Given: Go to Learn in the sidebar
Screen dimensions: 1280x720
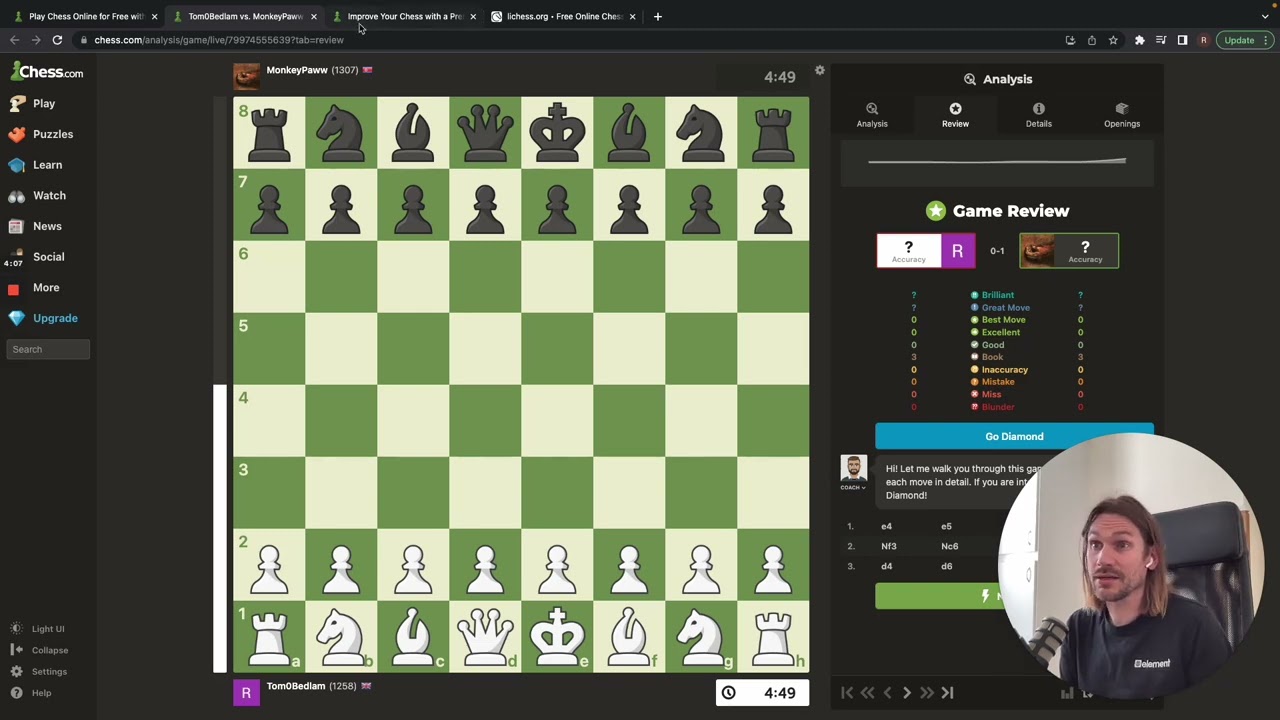Looking at the screenshot, I should pos(36,165).
